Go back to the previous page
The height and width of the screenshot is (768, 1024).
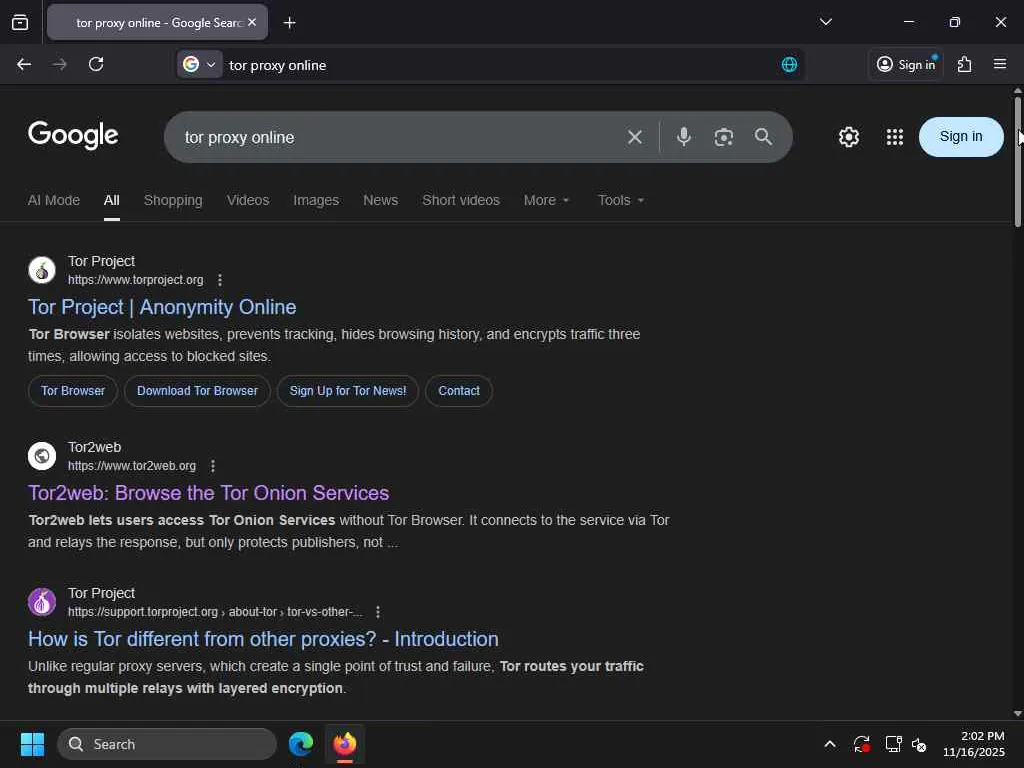[x=24, y=64]
